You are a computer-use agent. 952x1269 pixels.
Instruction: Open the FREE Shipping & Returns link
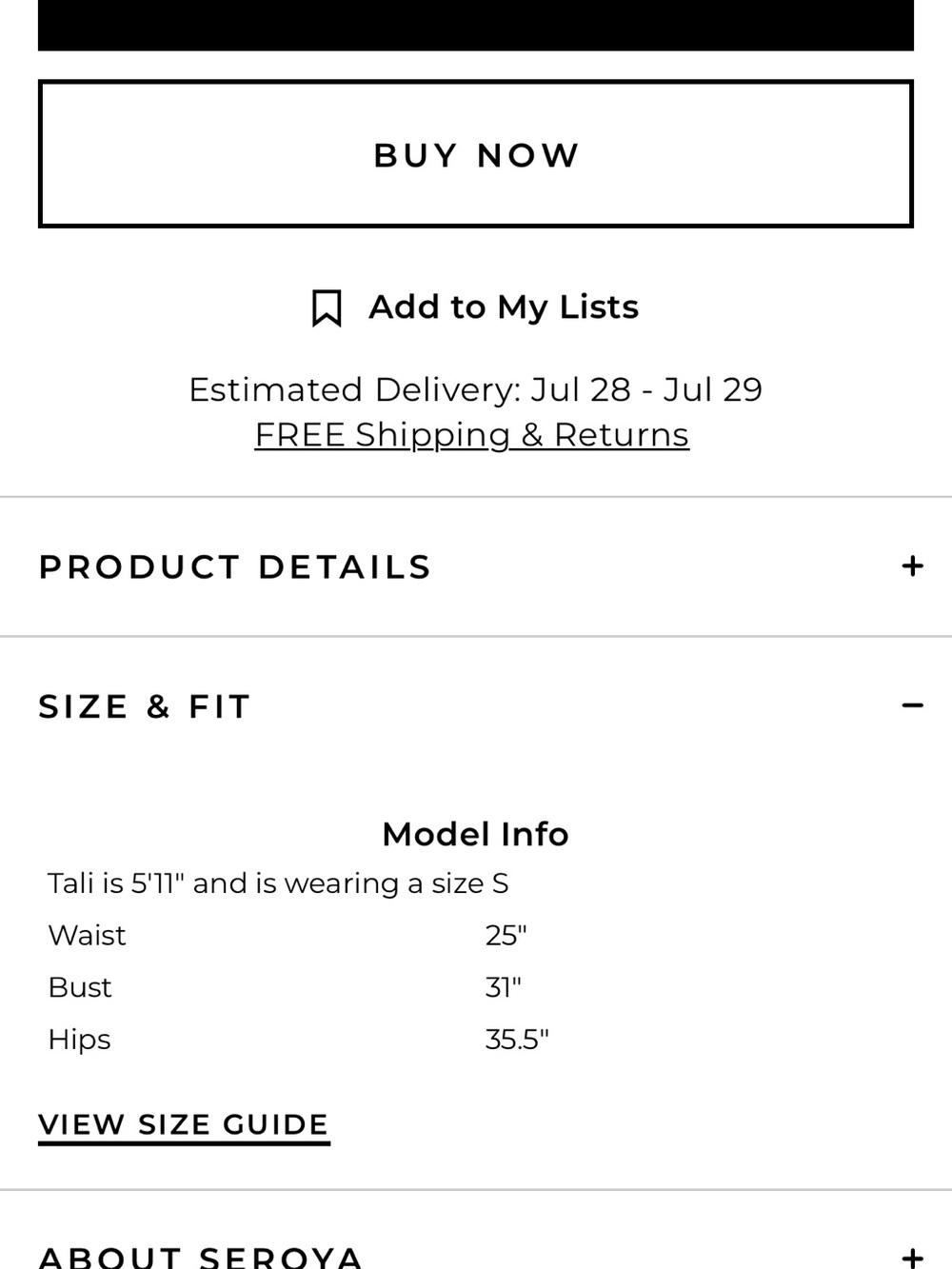pos(472,435)
